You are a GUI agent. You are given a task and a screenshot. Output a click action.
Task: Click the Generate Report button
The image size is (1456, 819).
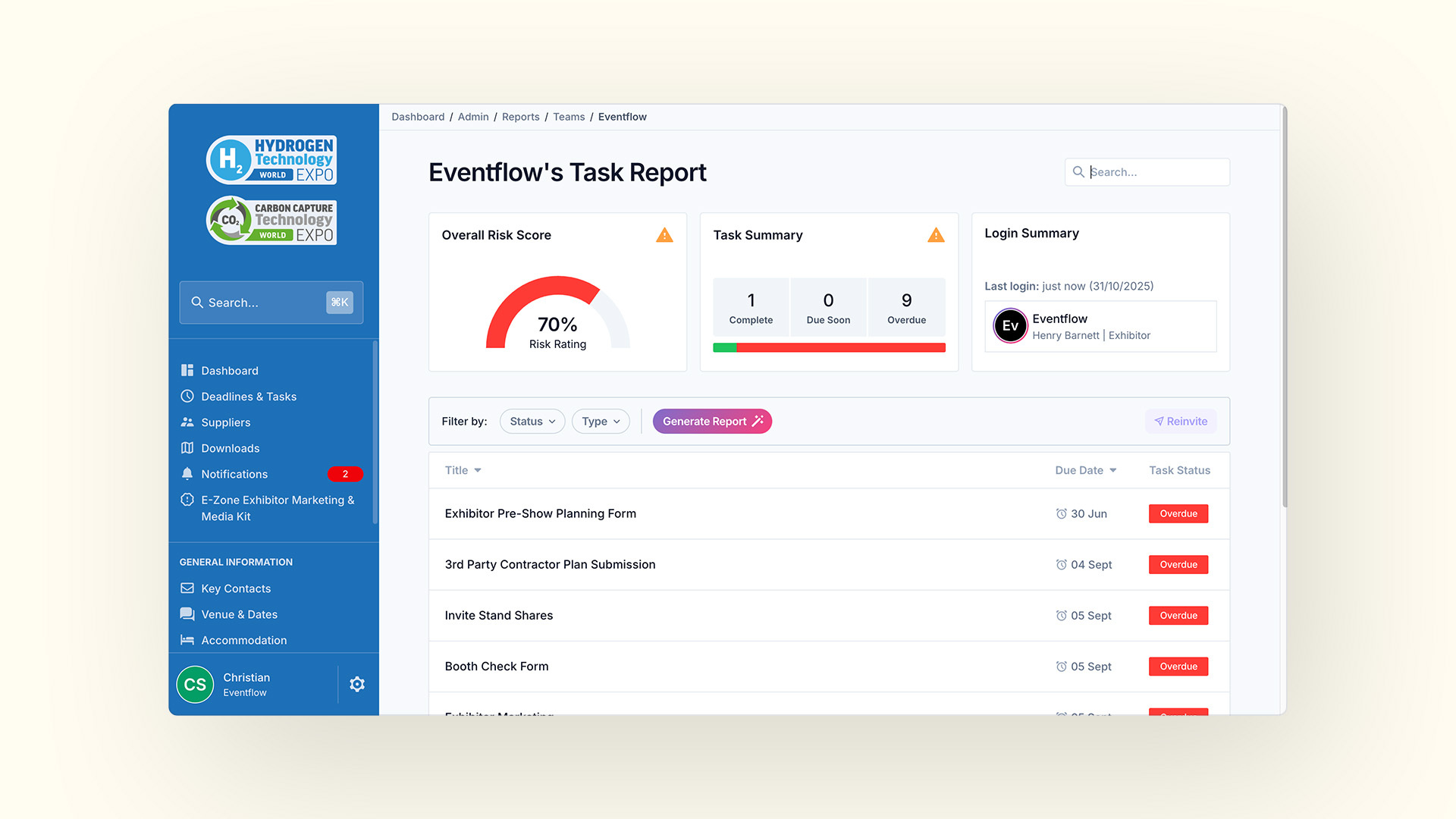click(x=712, y=421)
